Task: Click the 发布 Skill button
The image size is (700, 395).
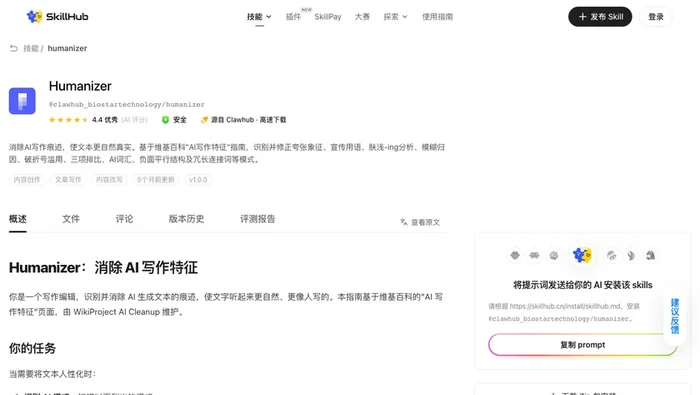Action: click(x=600, y=17)
